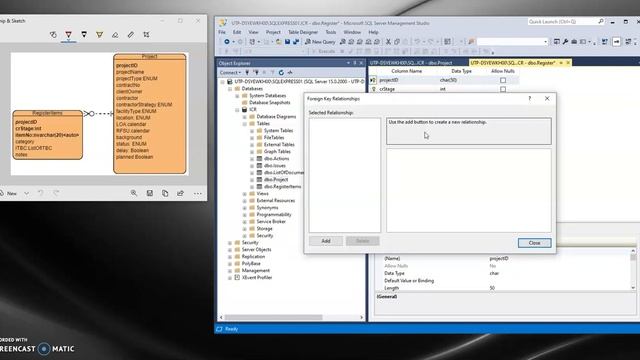Screen dimensions: 640x360
Task: Click New snip button
Action: 9,193
